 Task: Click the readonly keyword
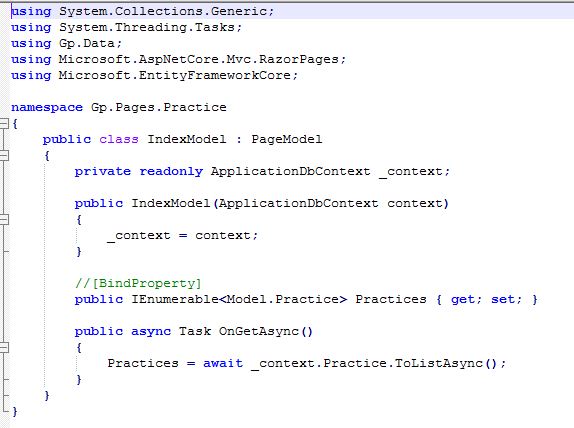(171, 171)
